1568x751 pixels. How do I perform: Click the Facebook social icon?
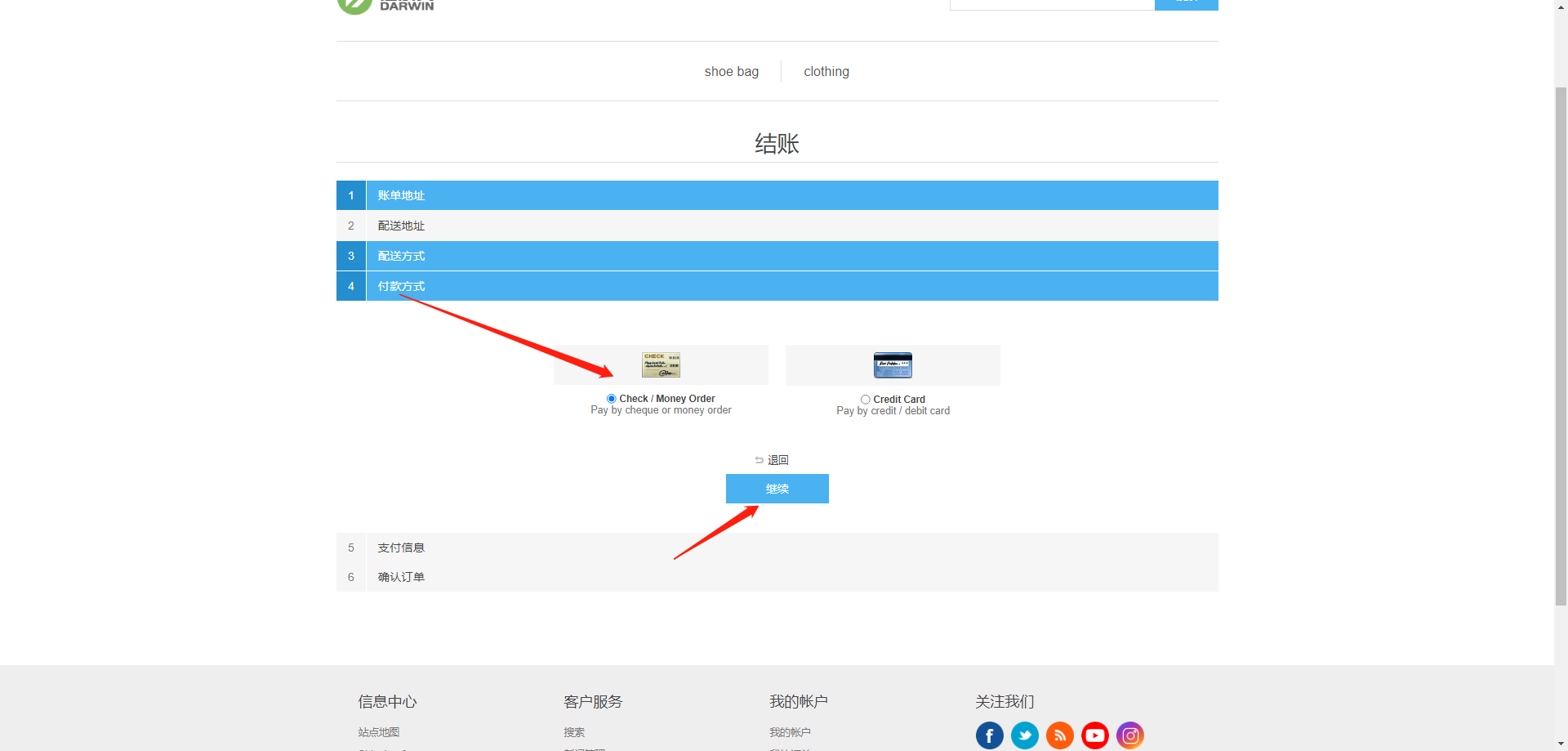coord(989,735)
